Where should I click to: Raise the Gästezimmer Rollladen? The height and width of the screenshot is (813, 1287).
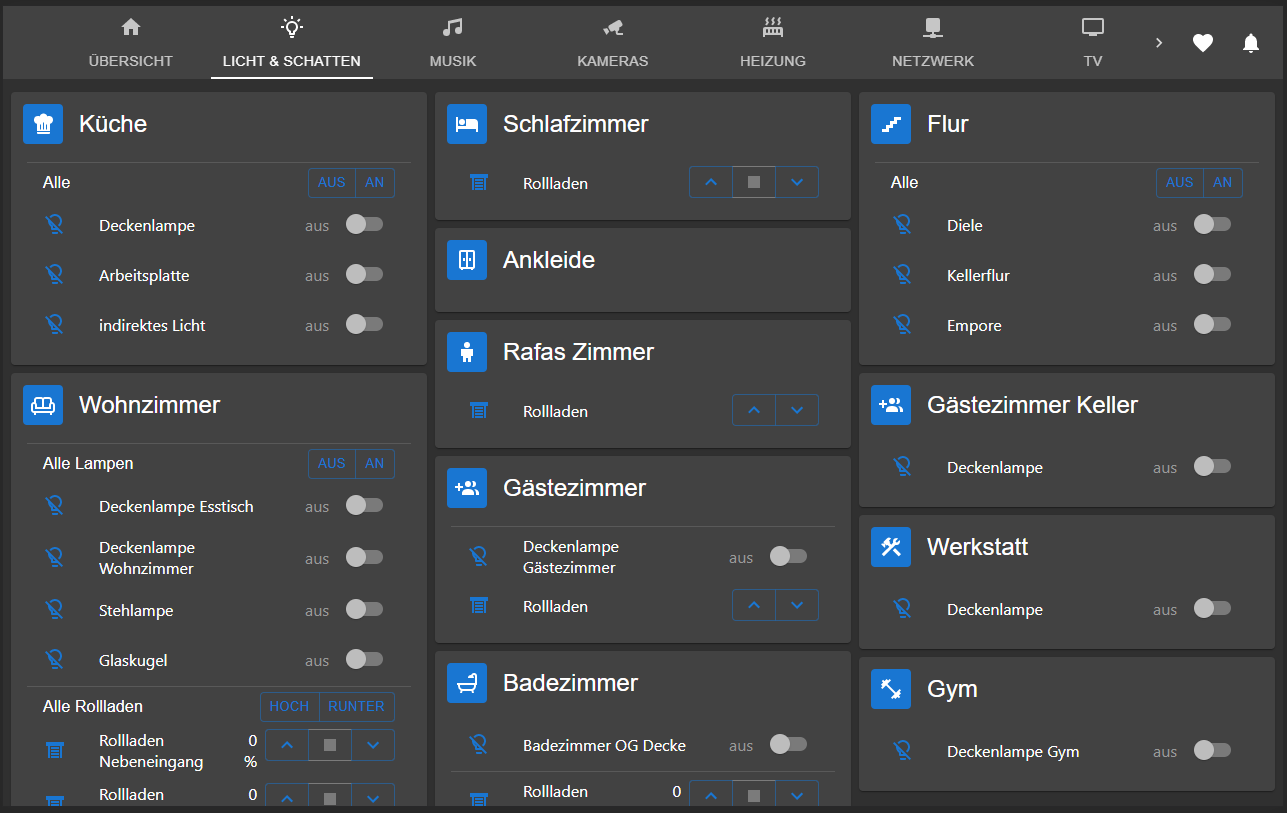[754, 605]
